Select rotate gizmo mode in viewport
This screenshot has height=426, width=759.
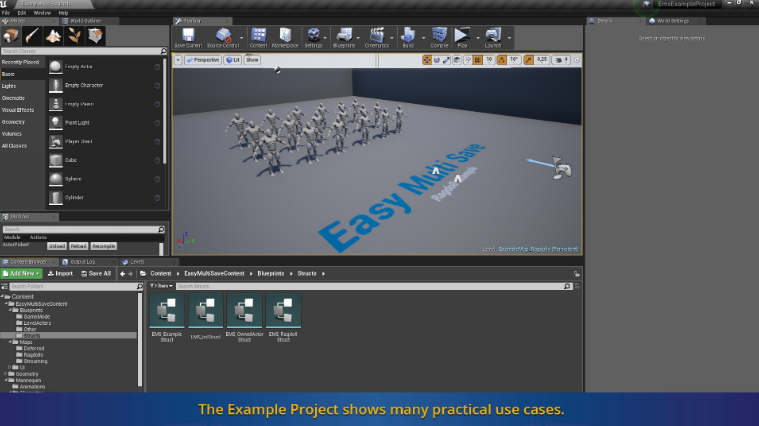click(x=437, y=60)
